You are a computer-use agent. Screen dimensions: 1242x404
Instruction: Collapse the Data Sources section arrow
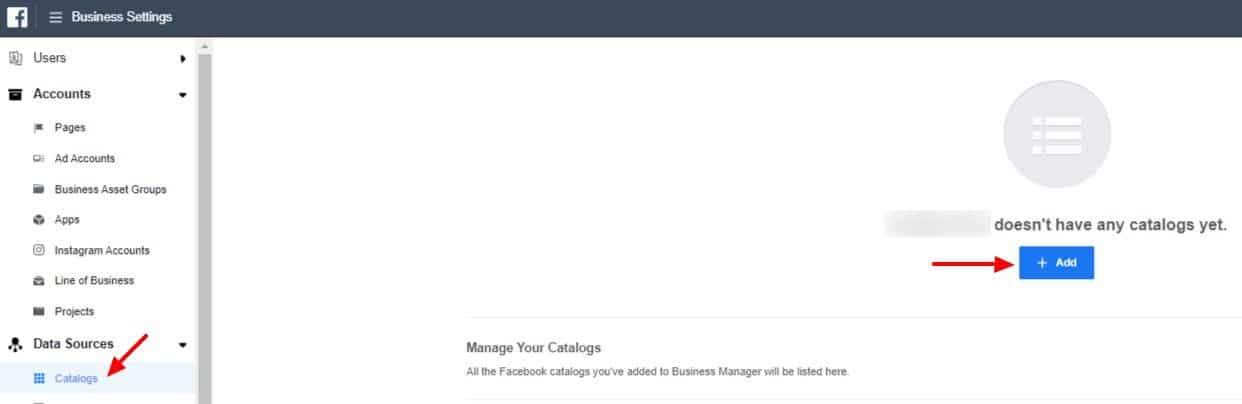click(x=182, y=345)
